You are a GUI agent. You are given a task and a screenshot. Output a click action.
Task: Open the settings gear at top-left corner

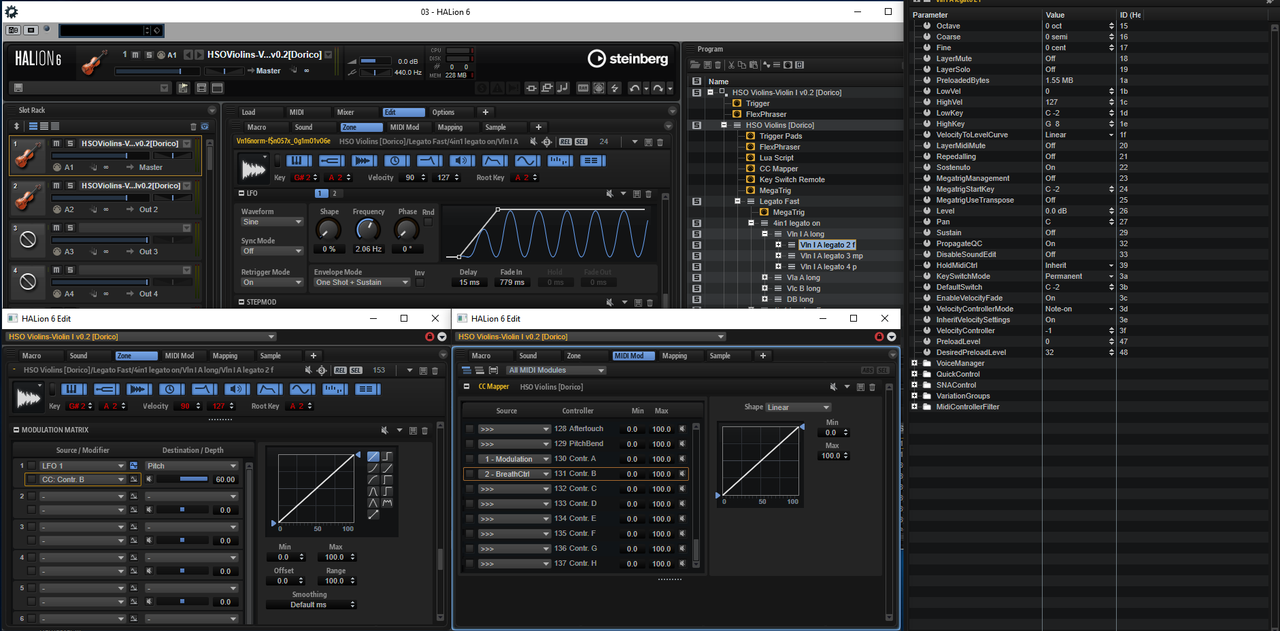[x=11, y=11]
